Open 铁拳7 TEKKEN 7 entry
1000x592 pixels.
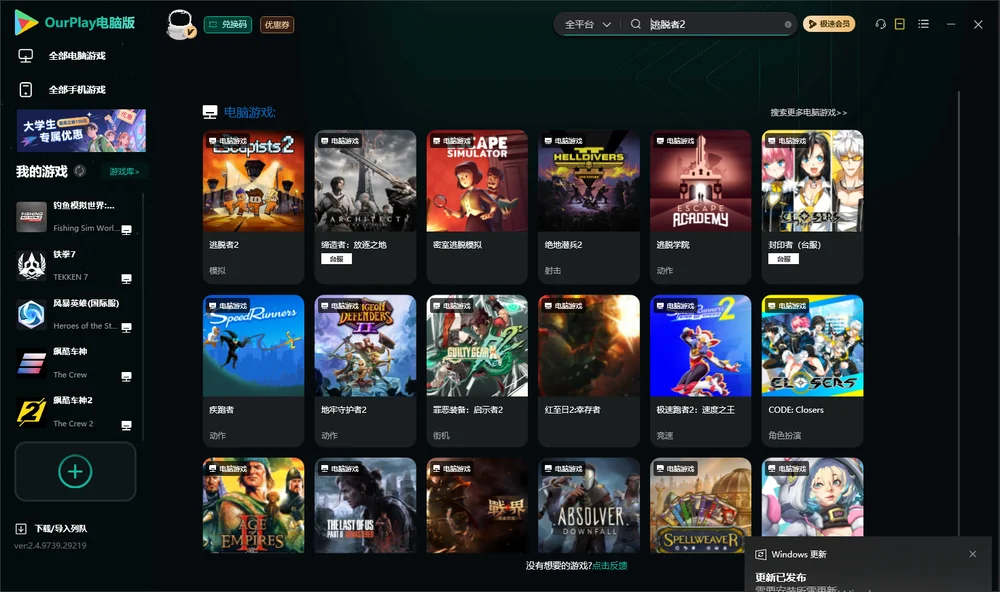(75, 265)
